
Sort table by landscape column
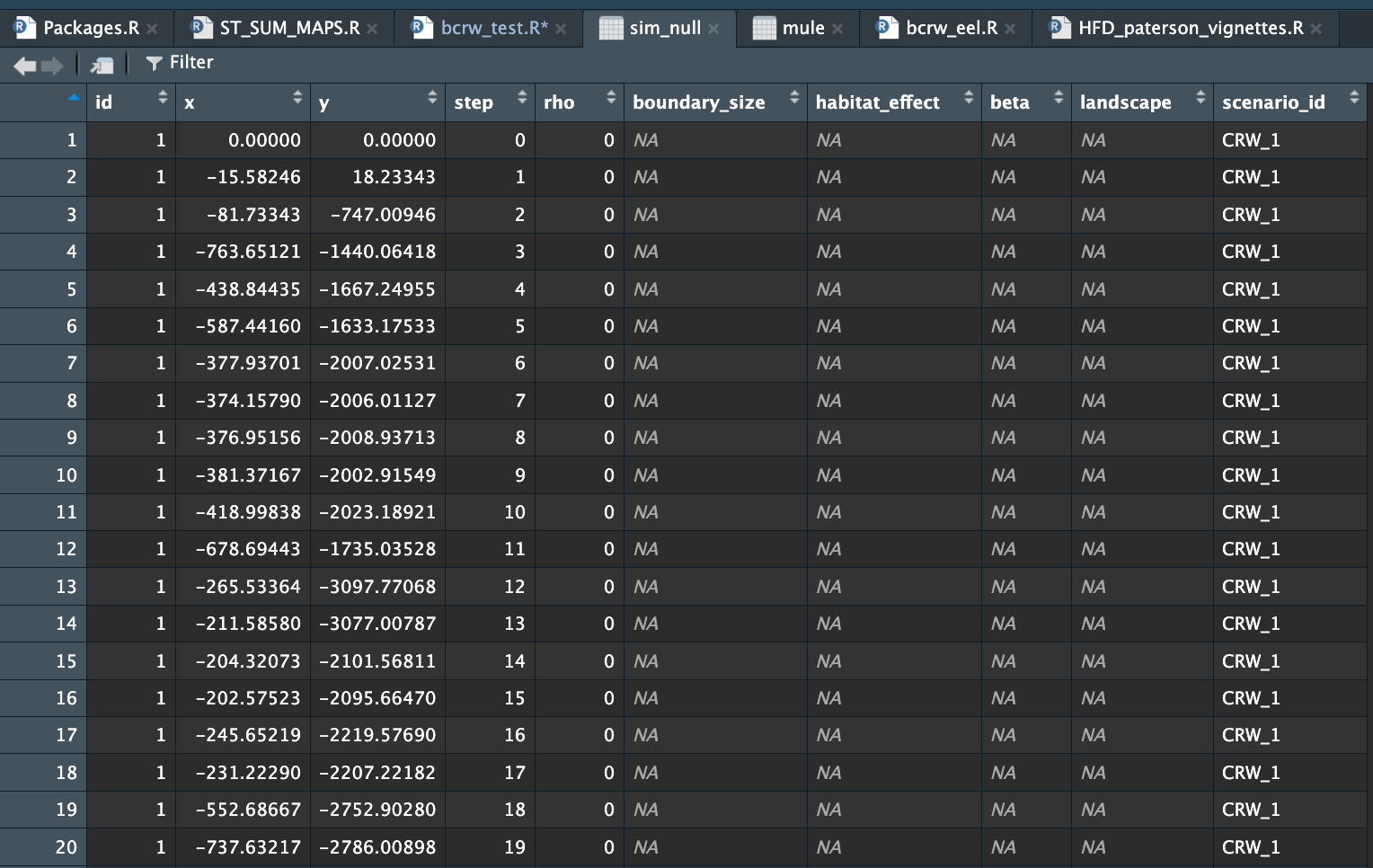1200,98
